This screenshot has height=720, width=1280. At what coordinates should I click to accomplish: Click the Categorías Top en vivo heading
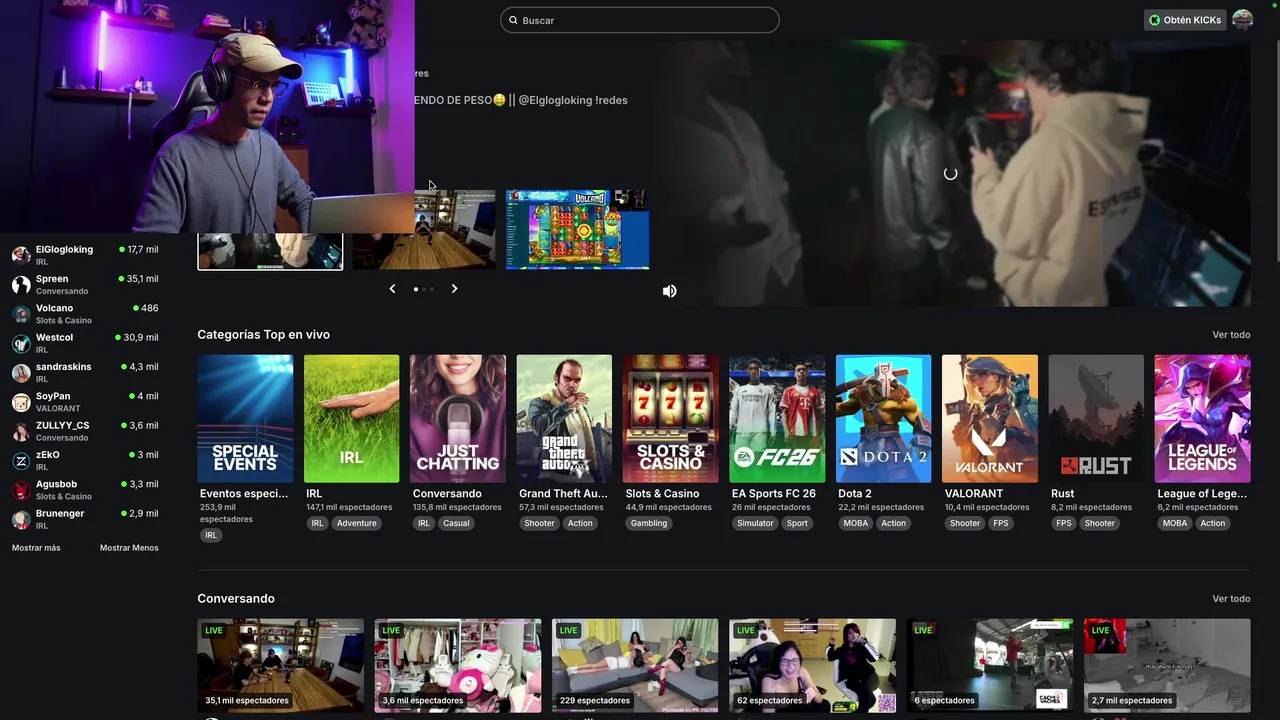[263, 335]
